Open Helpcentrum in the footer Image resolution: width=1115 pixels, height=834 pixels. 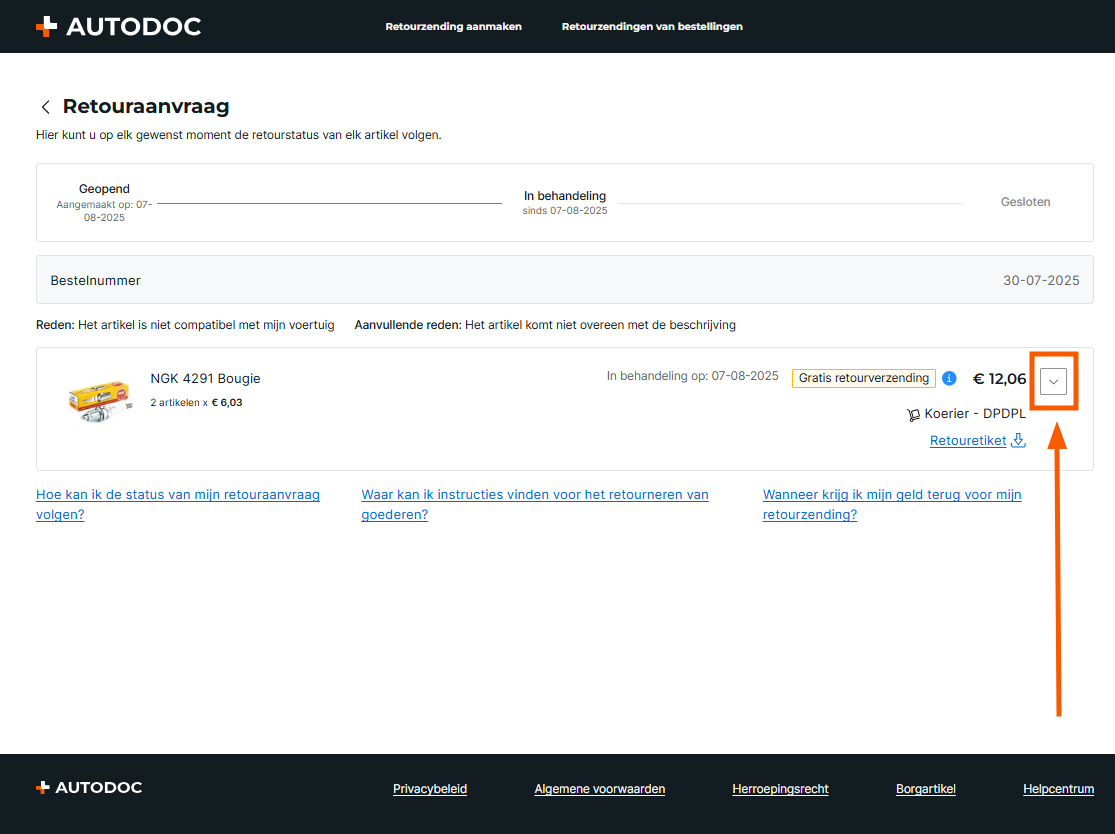(1058, 789)
